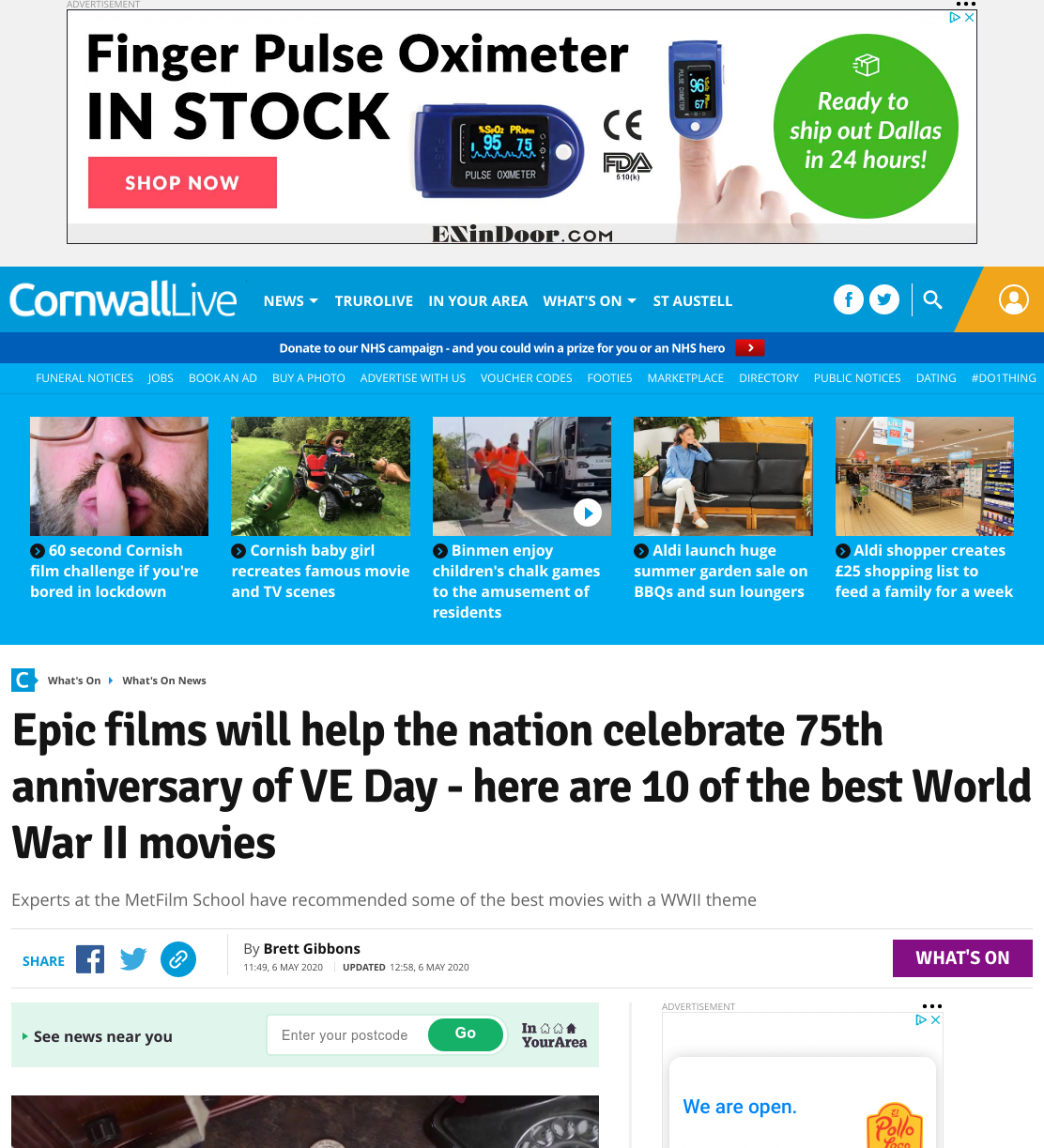Click the red arrow on NHS campaign banner
Screen dimensions: 1044x1148
click(750, 348)
